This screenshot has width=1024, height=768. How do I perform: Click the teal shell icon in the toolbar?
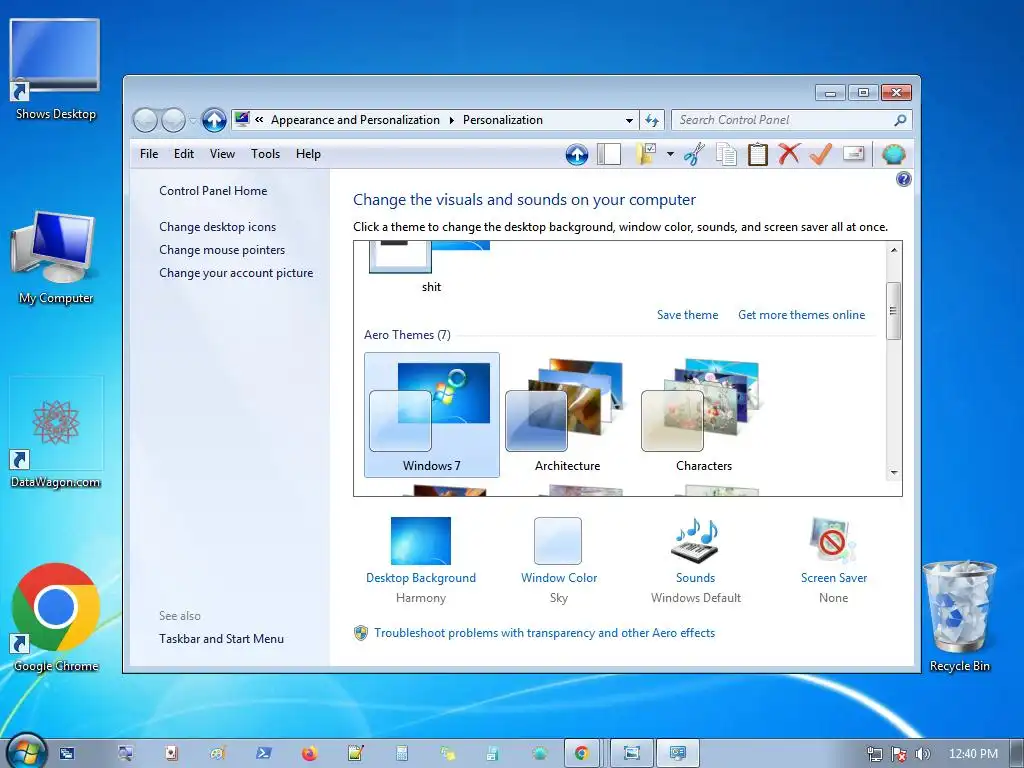coord(893,155)
